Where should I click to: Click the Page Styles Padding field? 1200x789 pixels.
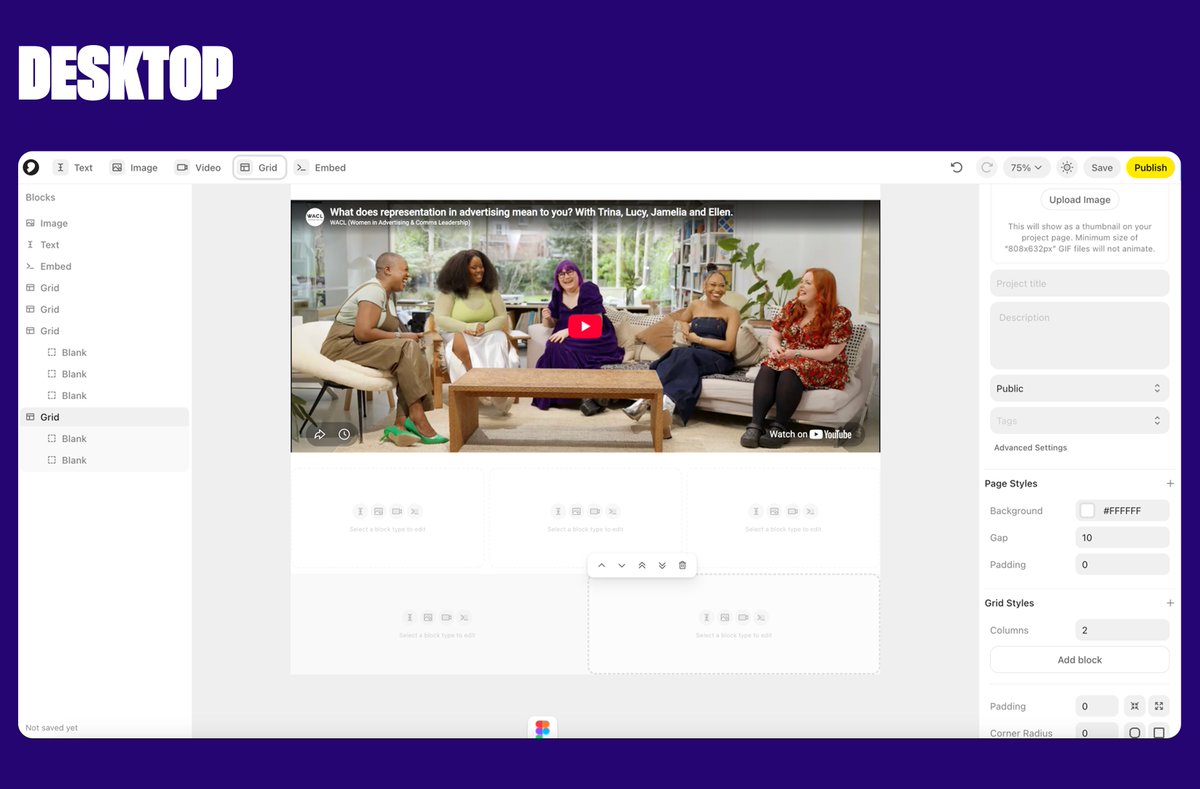(1122, 564)
